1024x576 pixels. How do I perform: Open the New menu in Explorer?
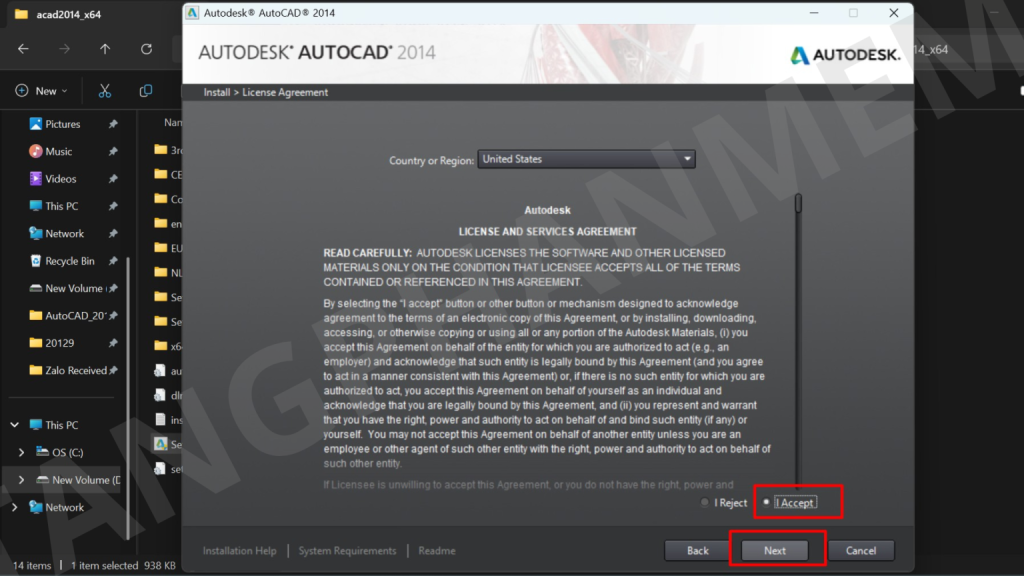42,91
